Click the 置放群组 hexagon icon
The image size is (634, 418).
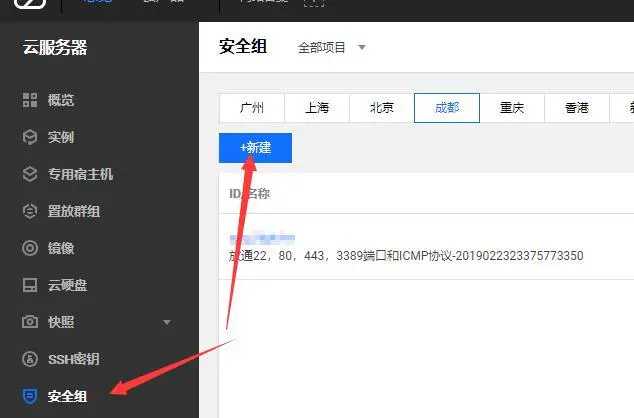click(30, 211)
